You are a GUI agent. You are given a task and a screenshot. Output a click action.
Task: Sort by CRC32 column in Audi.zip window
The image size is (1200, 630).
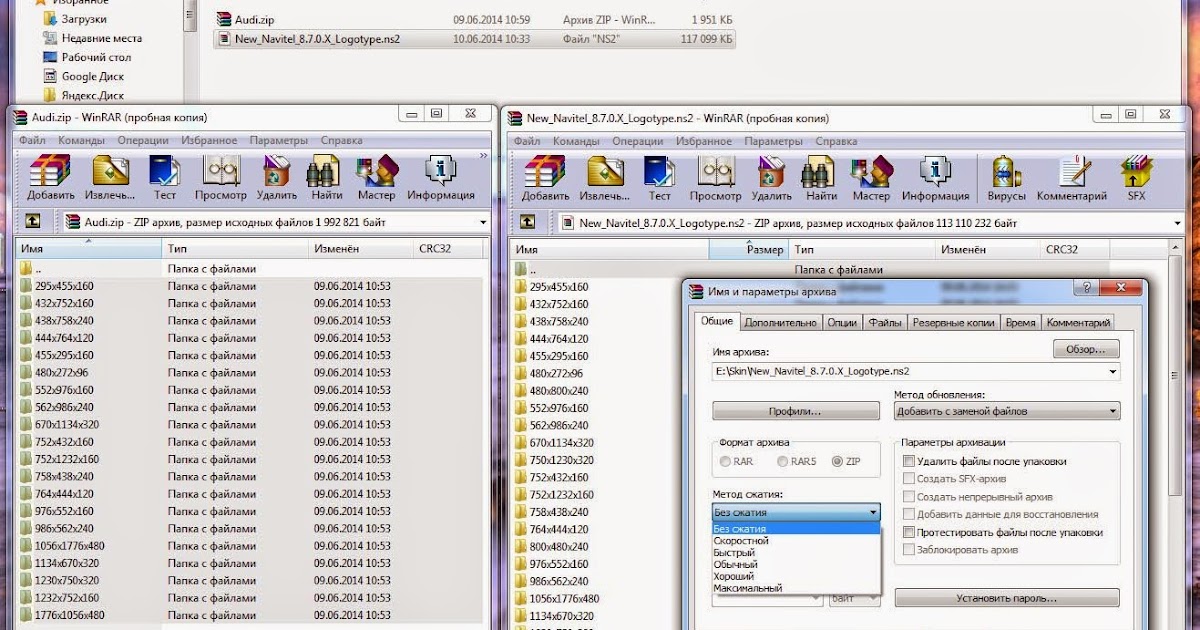pos(449,248)
